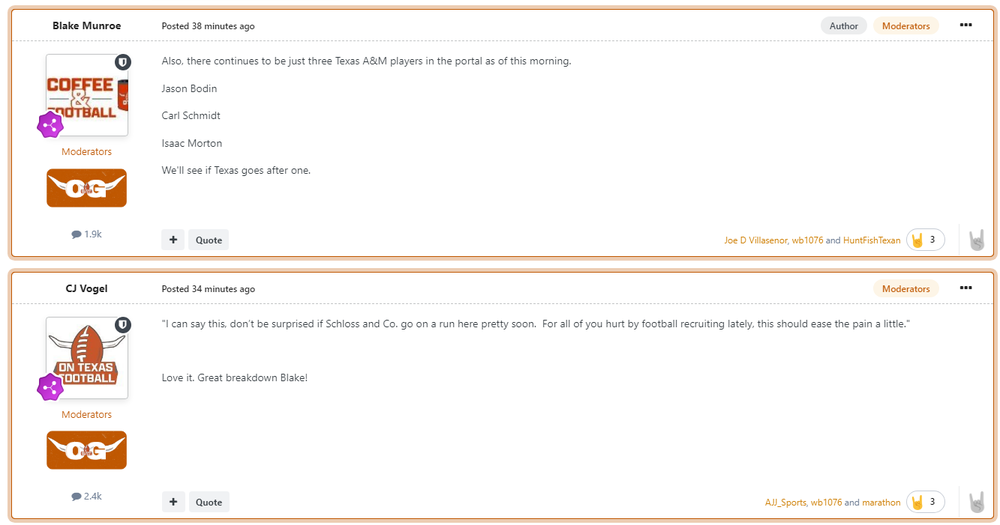Screen dimensions: 1000x525
Task: Toggle multiquote plus on CJ Vogel's post
Action: [173, 502]
